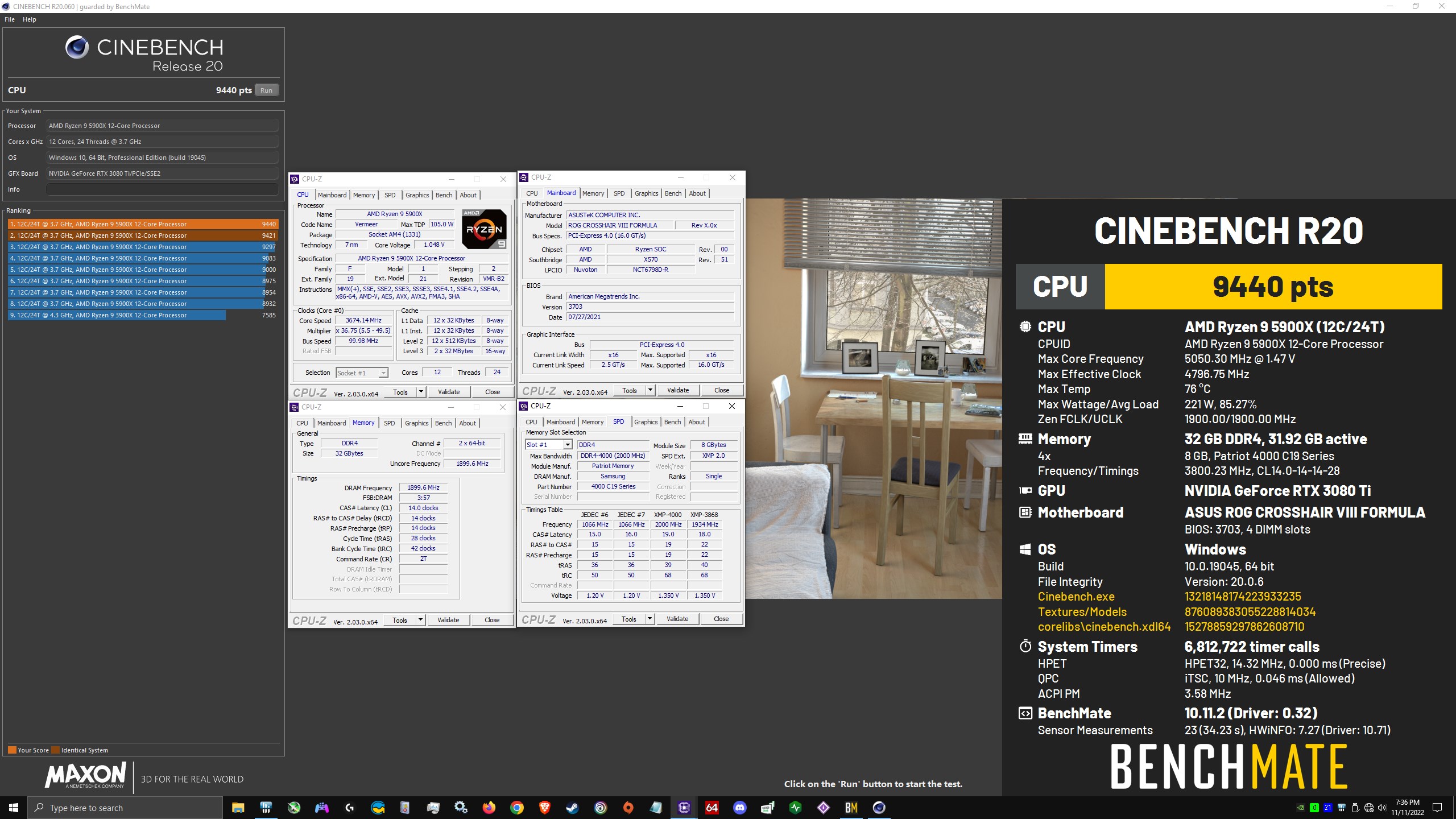Select ranking row 3 scoring 9297
The image size is (1456, 819).
143,247
